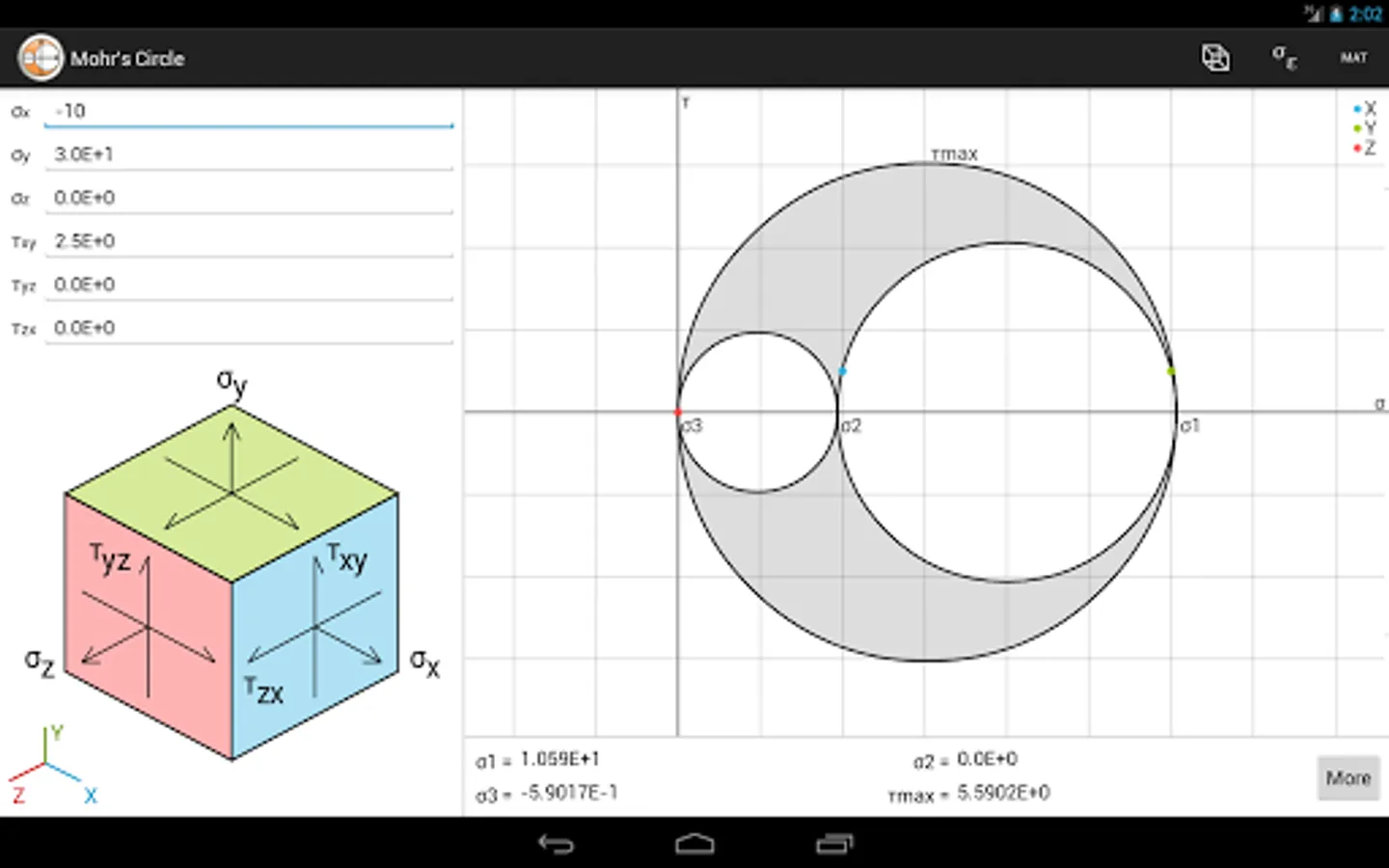Click the More button
The width and height of the screenshot is (1389, 868).
click(1348, 777)
